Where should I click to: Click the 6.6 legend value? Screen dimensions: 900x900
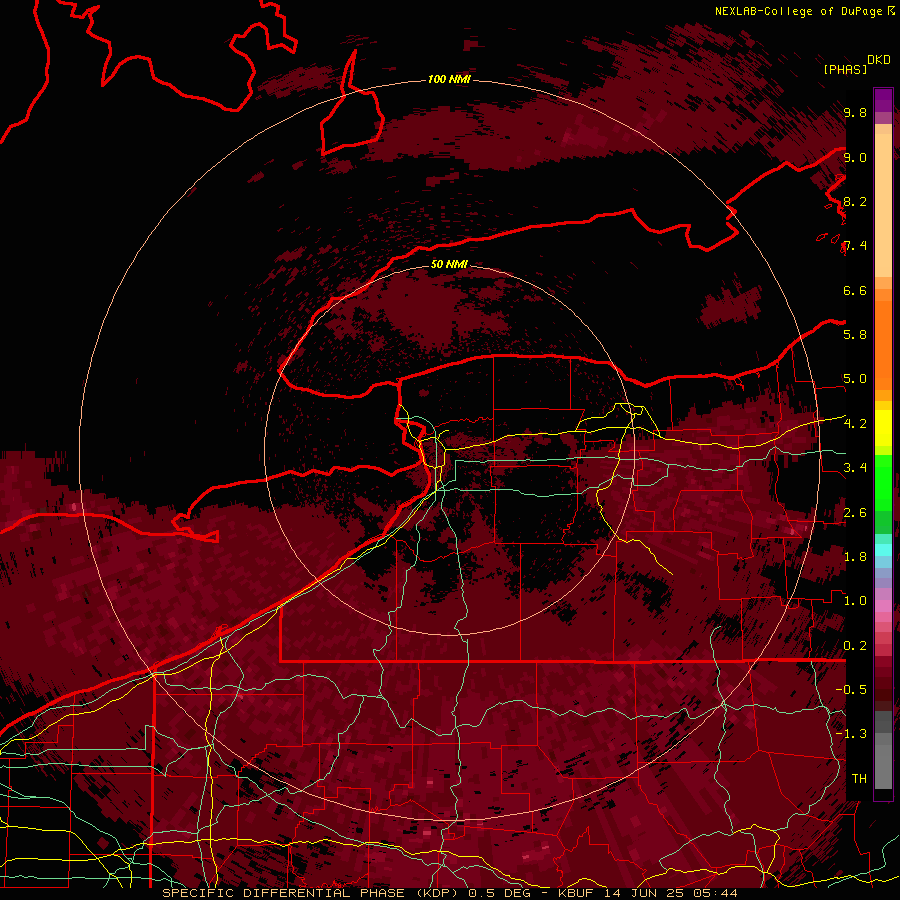(x=855, y=290)
